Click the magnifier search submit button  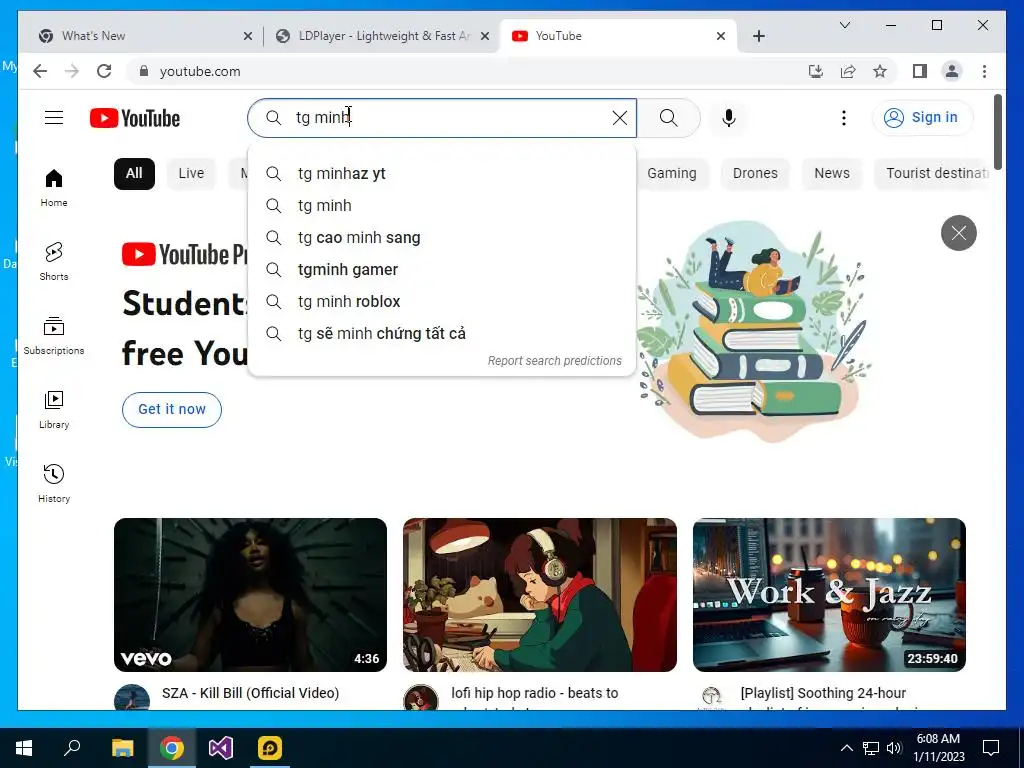coord(669,118)
